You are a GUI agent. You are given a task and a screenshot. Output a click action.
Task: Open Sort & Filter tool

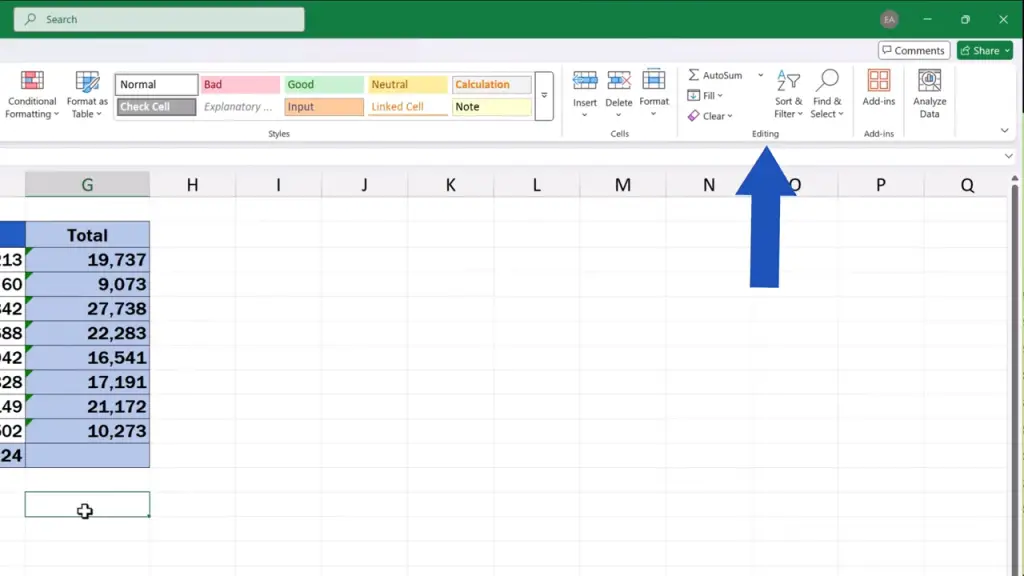click(788, 95)
